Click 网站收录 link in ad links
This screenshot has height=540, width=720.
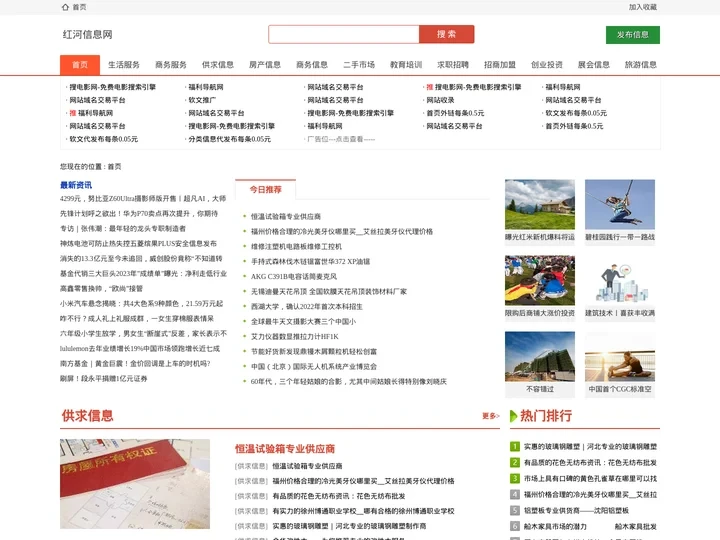pos(440,100)
